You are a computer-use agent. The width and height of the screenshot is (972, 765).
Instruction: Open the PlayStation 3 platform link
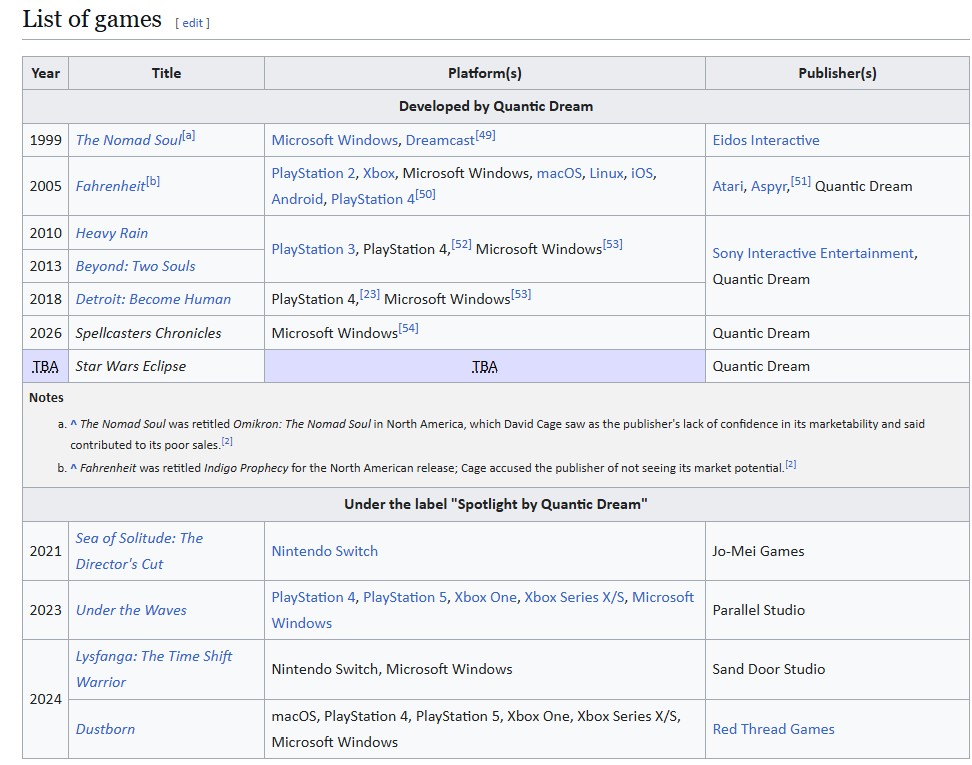(x=313, y=249)
